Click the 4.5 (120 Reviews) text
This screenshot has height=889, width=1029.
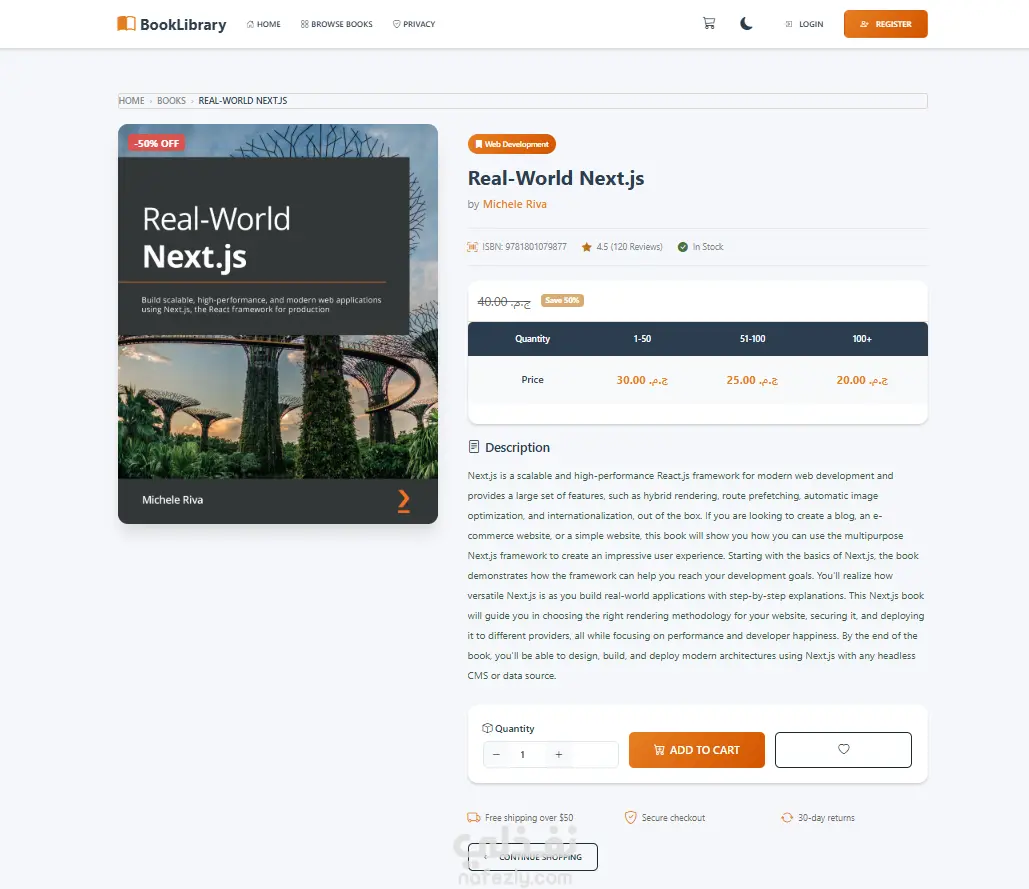coord(629,247)
